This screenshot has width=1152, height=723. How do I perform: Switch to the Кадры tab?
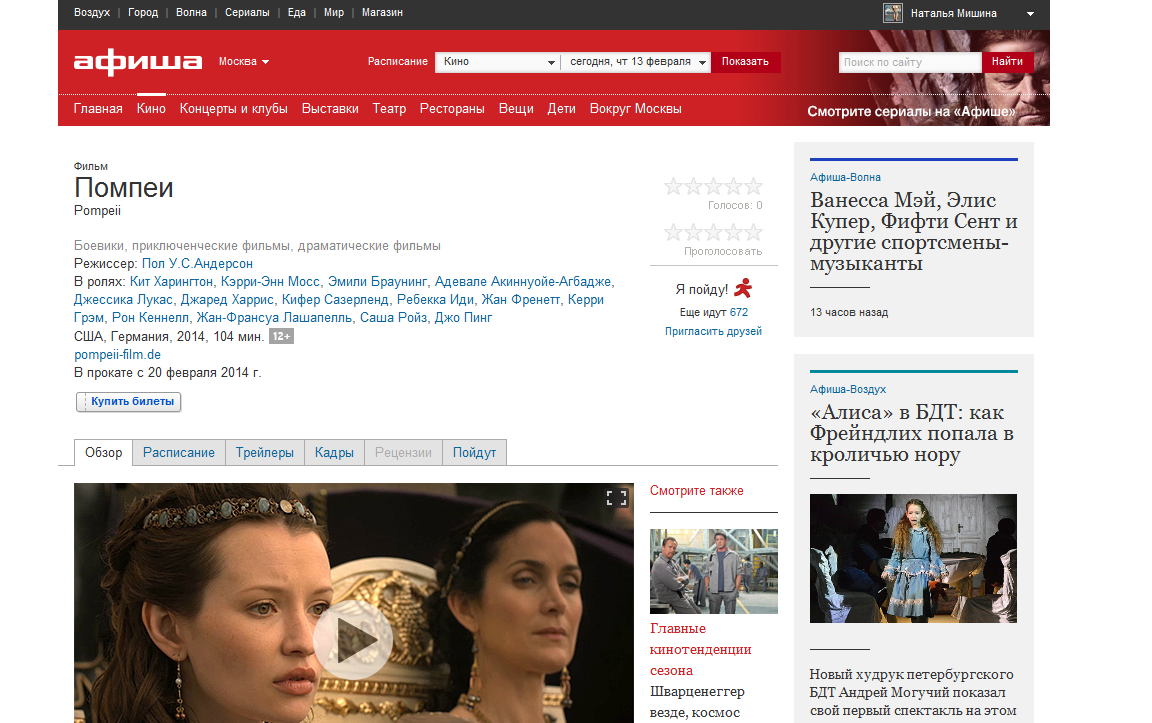334,453
